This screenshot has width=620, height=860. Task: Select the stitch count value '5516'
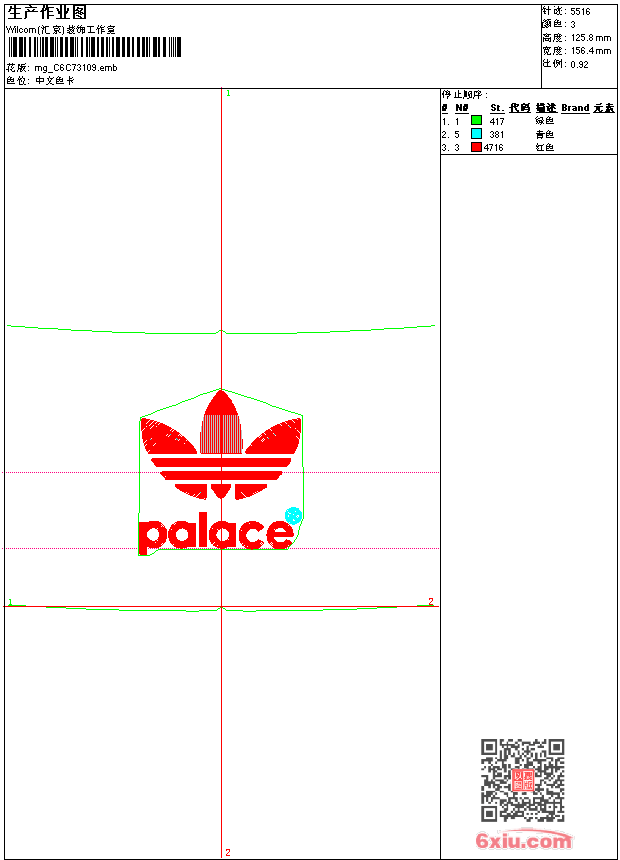[x=580, y=12]
